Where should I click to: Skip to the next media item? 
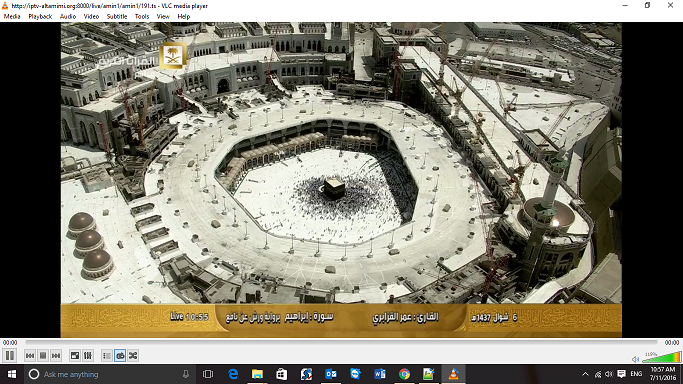point(56,356)
